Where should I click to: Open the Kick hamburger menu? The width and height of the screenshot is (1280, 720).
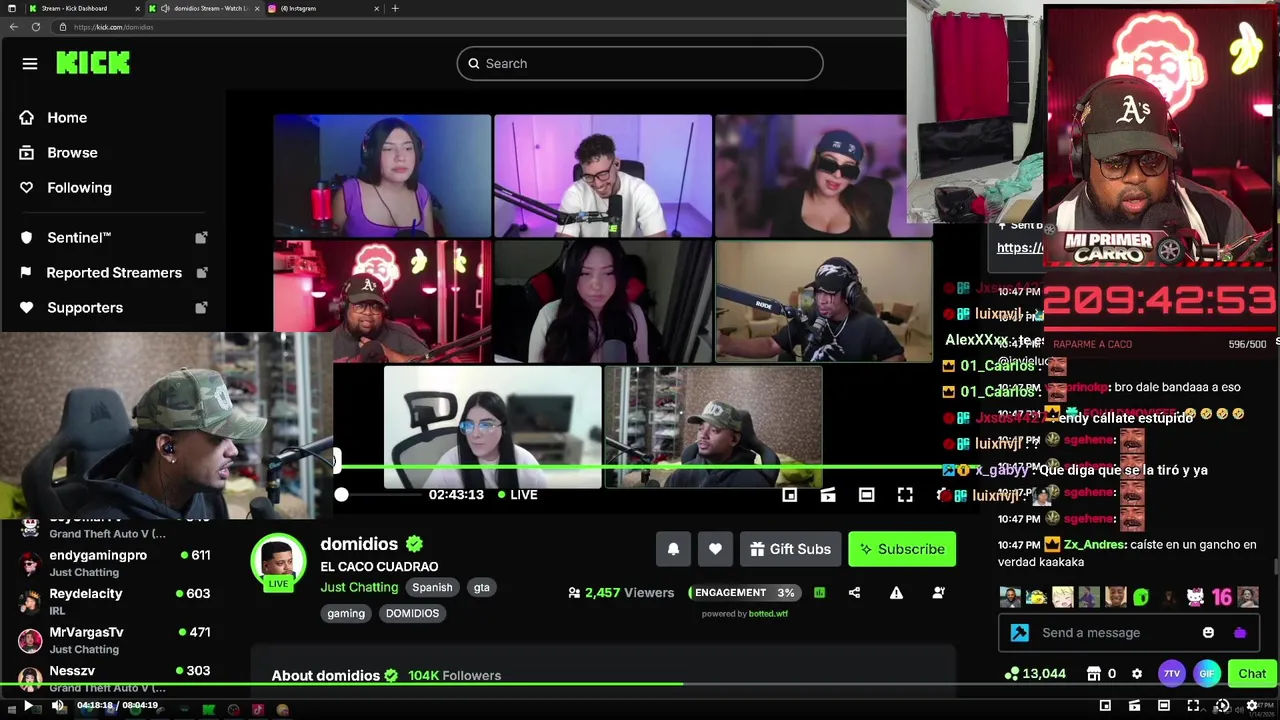pyautogui.click(x=30, y=63)
